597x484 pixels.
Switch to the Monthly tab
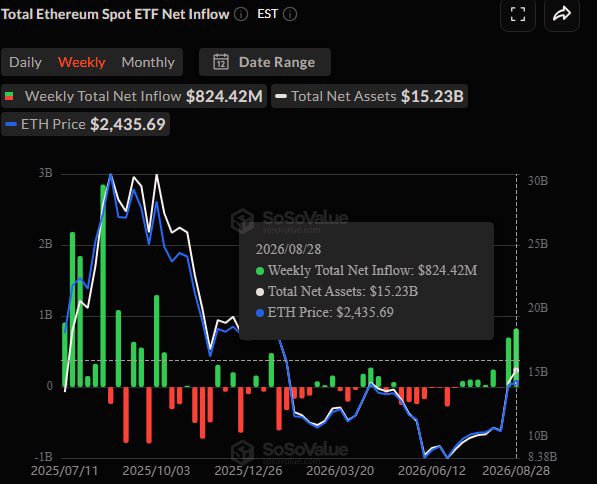pyautogui.click(x=148, y=62)
